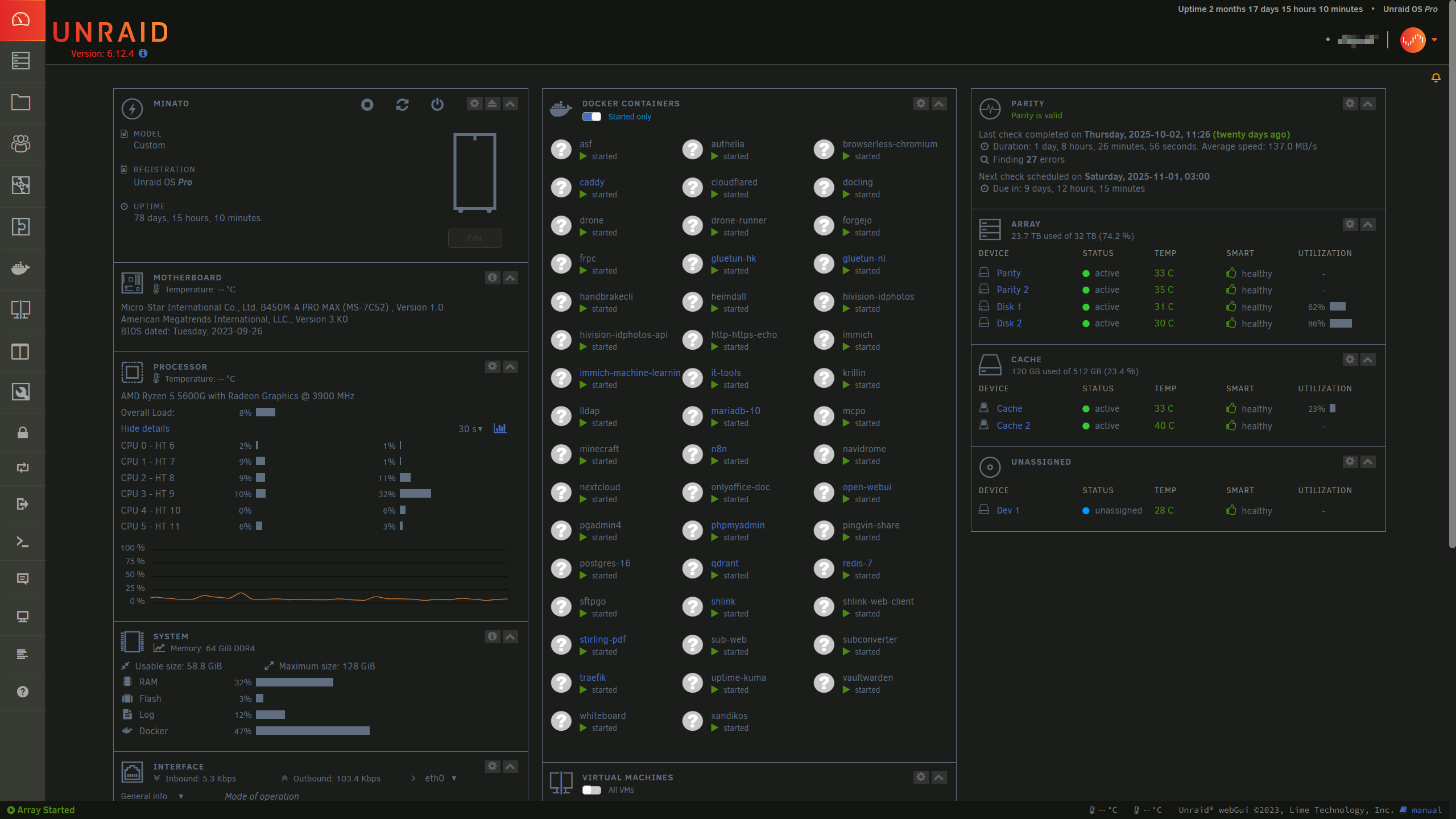The height and width of the screenshot is (819, 1456).
Task: Open the Shares folder icon in sidebar
Action: 21,102
